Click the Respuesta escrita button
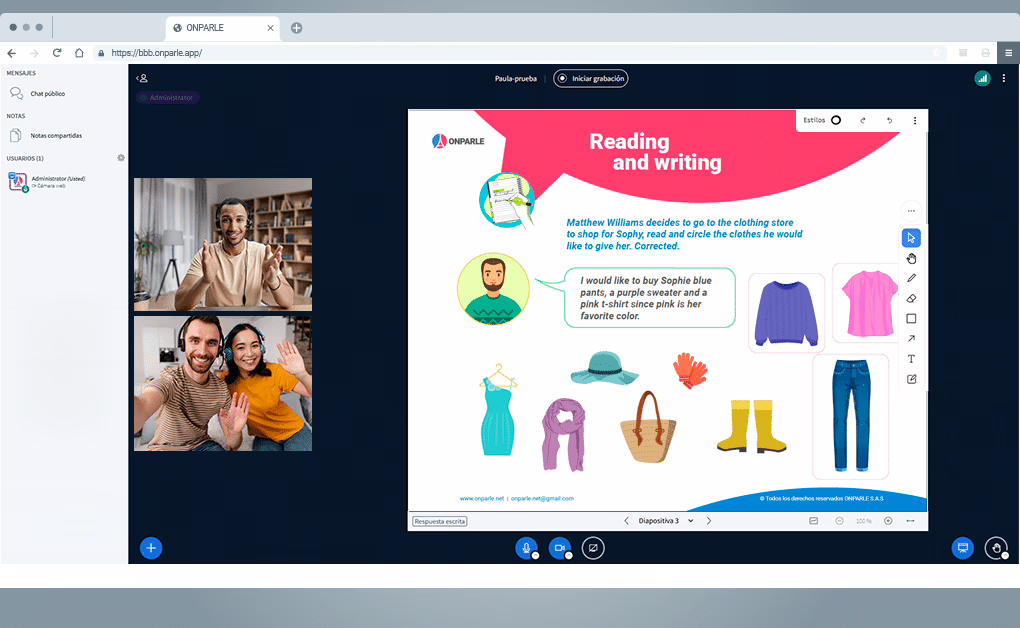Image resolution: width=1020 pixels, height=628 pixels. click(x=440, y=521)
